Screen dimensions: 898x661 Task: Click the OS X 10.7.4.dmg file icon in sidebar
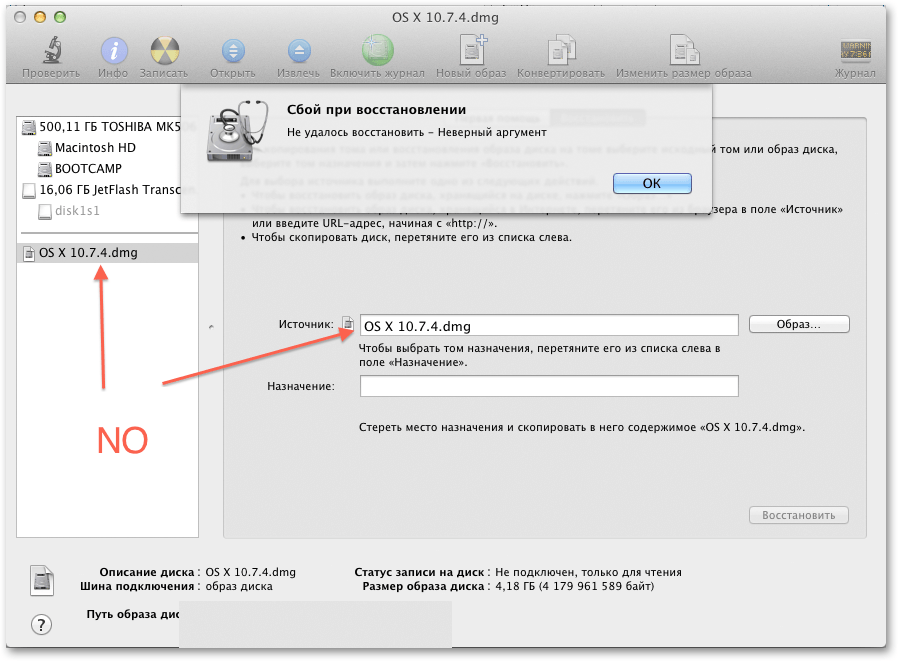tap(29, 253)
